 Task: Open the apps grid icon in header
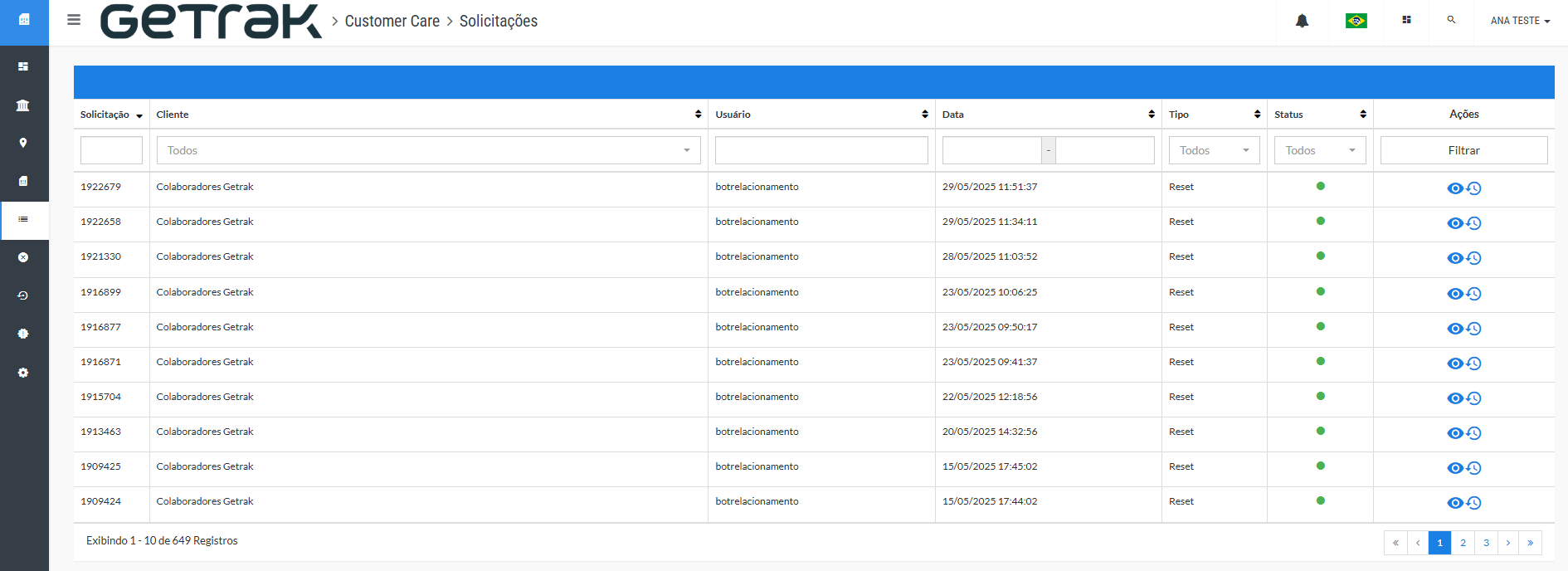(x=1406, y=20)
